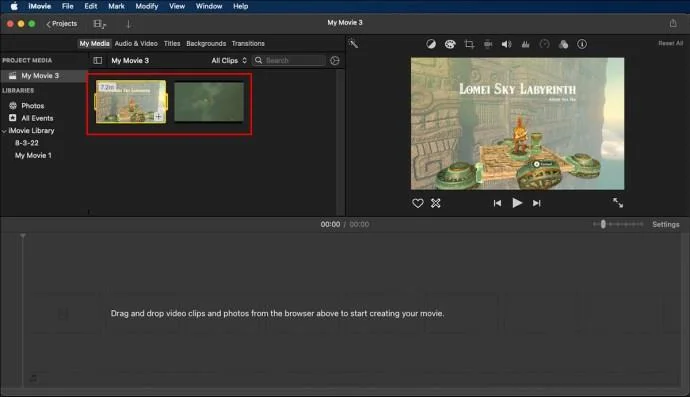Click the import media down-arrow icon
This screenshot has height=397, width=690.
(128, 24)
